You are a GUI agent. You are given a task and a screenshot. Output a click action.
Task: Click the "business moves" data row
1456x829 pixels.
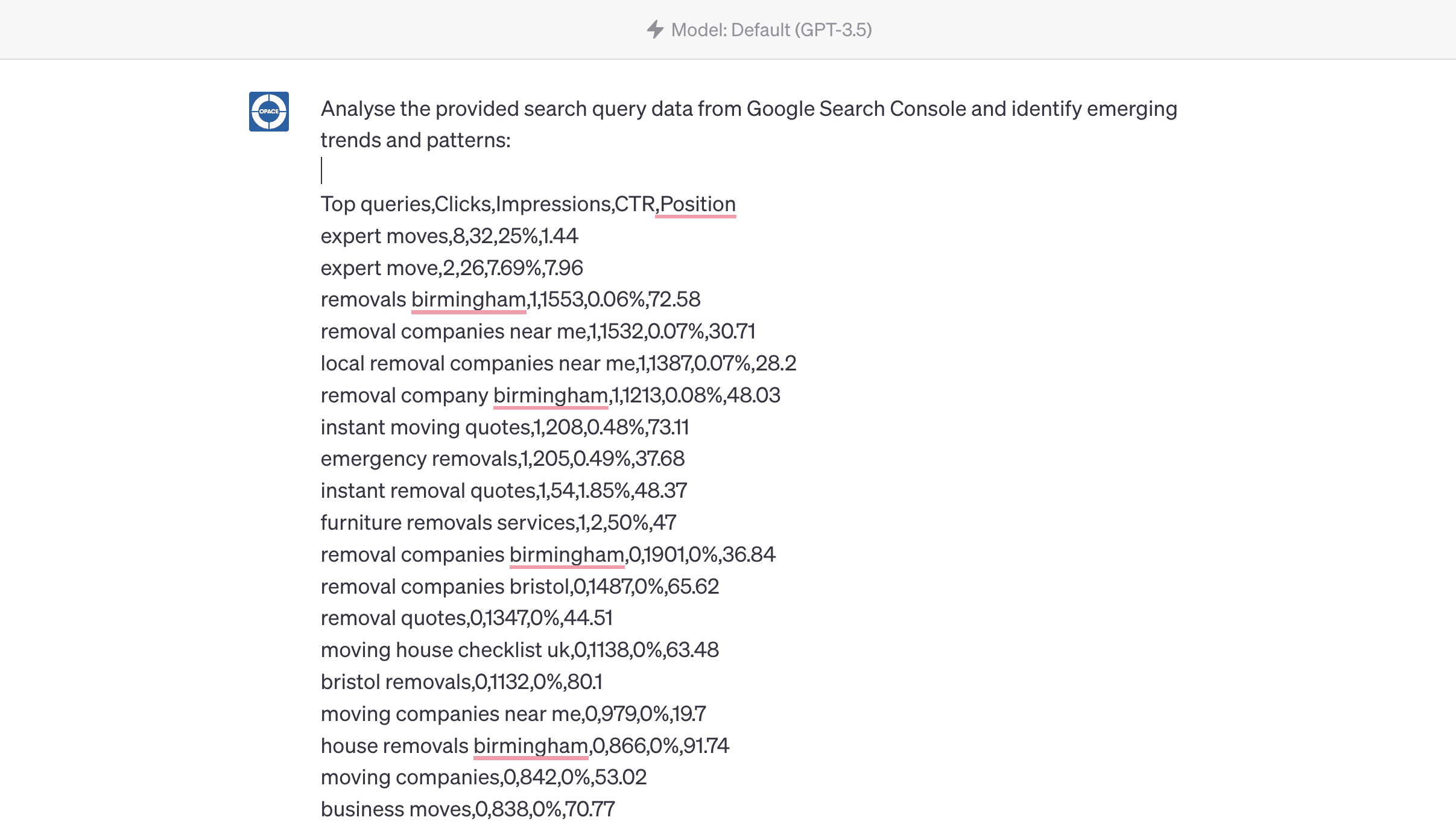467,808
